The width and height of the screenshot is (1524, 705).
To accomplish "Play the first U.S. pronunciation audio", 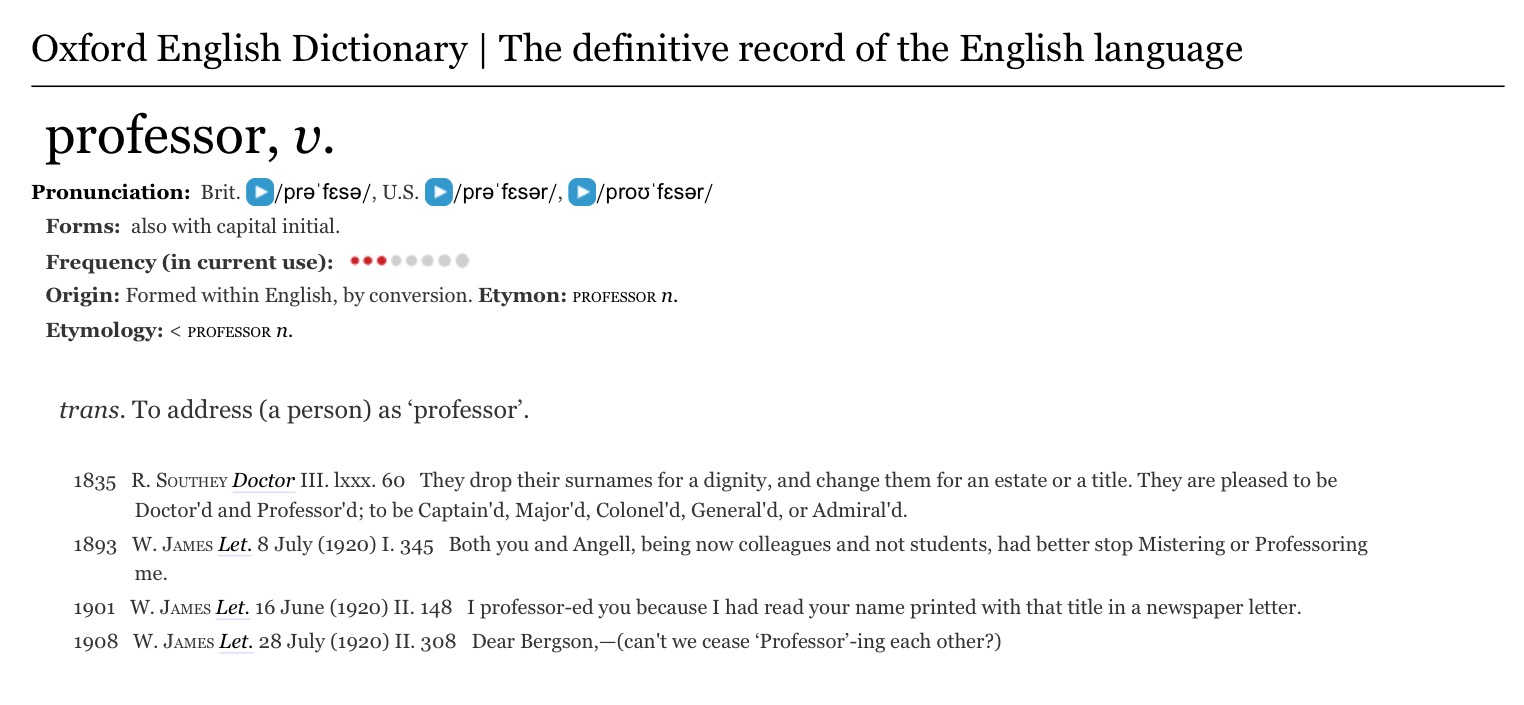I will pos(438,192).
